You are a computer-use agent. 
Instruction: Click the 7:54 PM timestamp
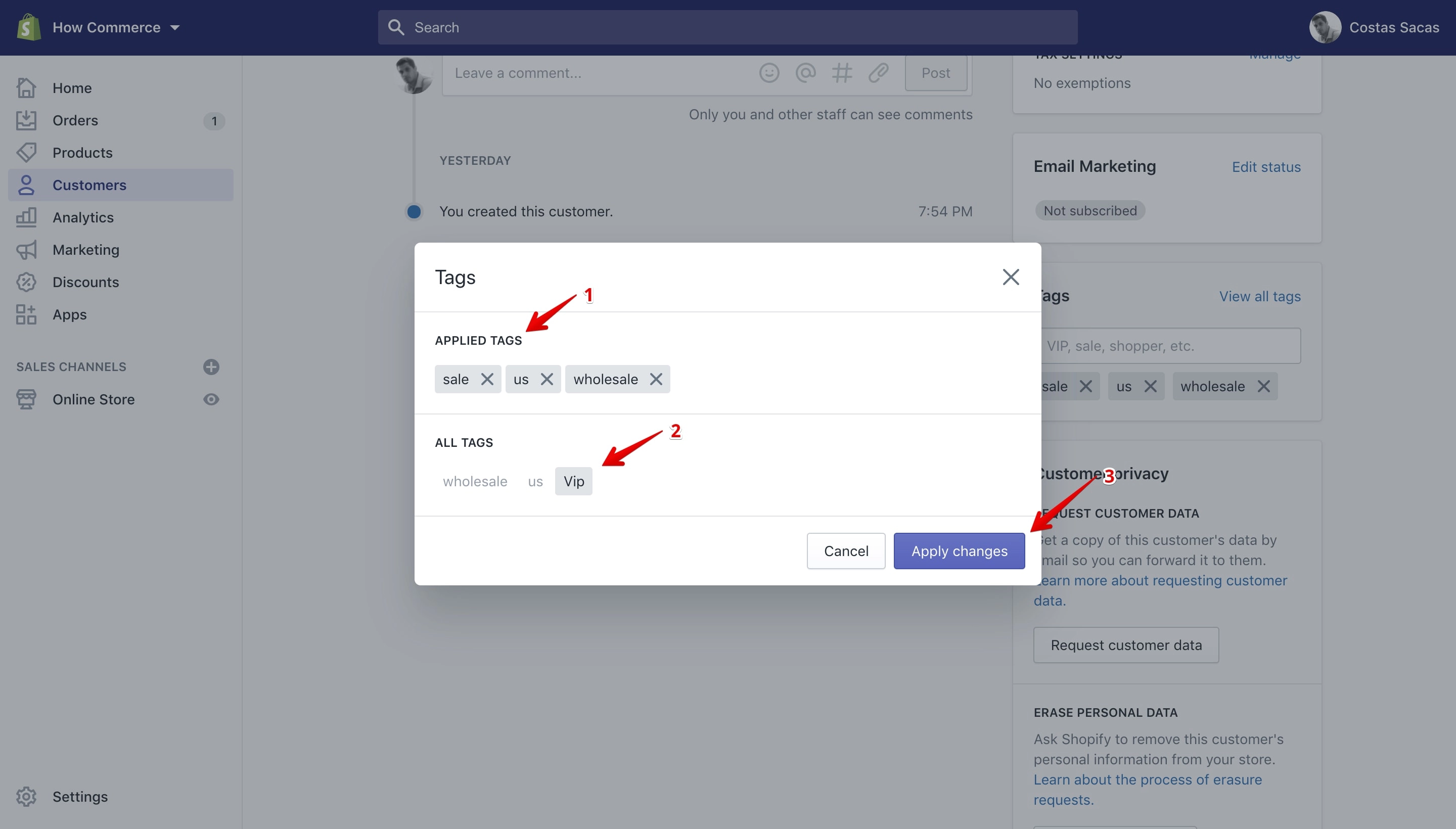[945, 212]
